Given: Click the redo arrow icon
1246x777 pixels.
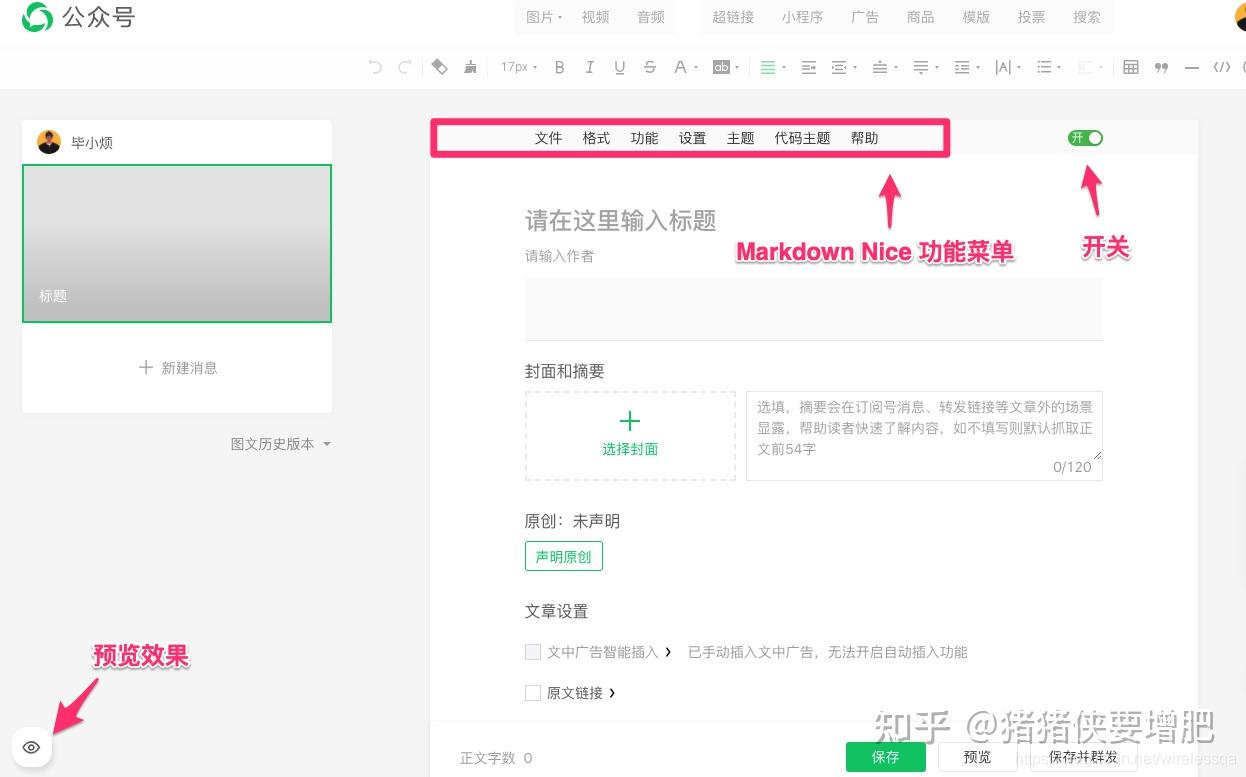Looking at the screenshot, I should pyautogui.click(x=405, y=67).
